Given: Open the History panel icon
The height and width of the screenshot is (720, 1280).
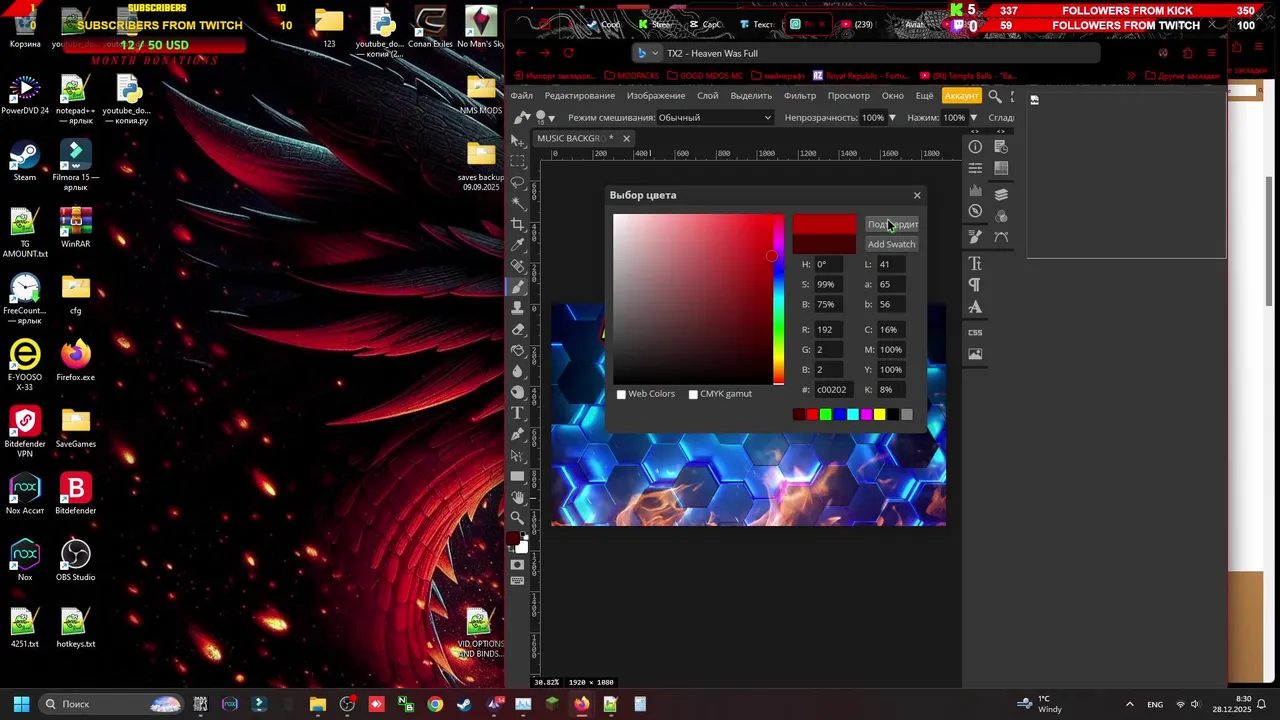Looking at the screenshot, I should click(x=1001, y=147).
